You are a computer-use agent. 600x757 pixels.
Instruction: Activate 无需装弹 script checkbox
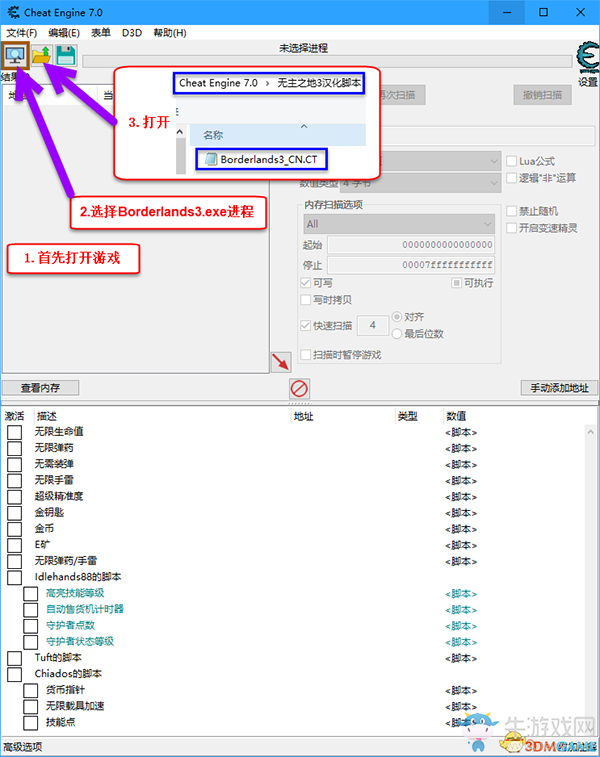tap(14, 464)
